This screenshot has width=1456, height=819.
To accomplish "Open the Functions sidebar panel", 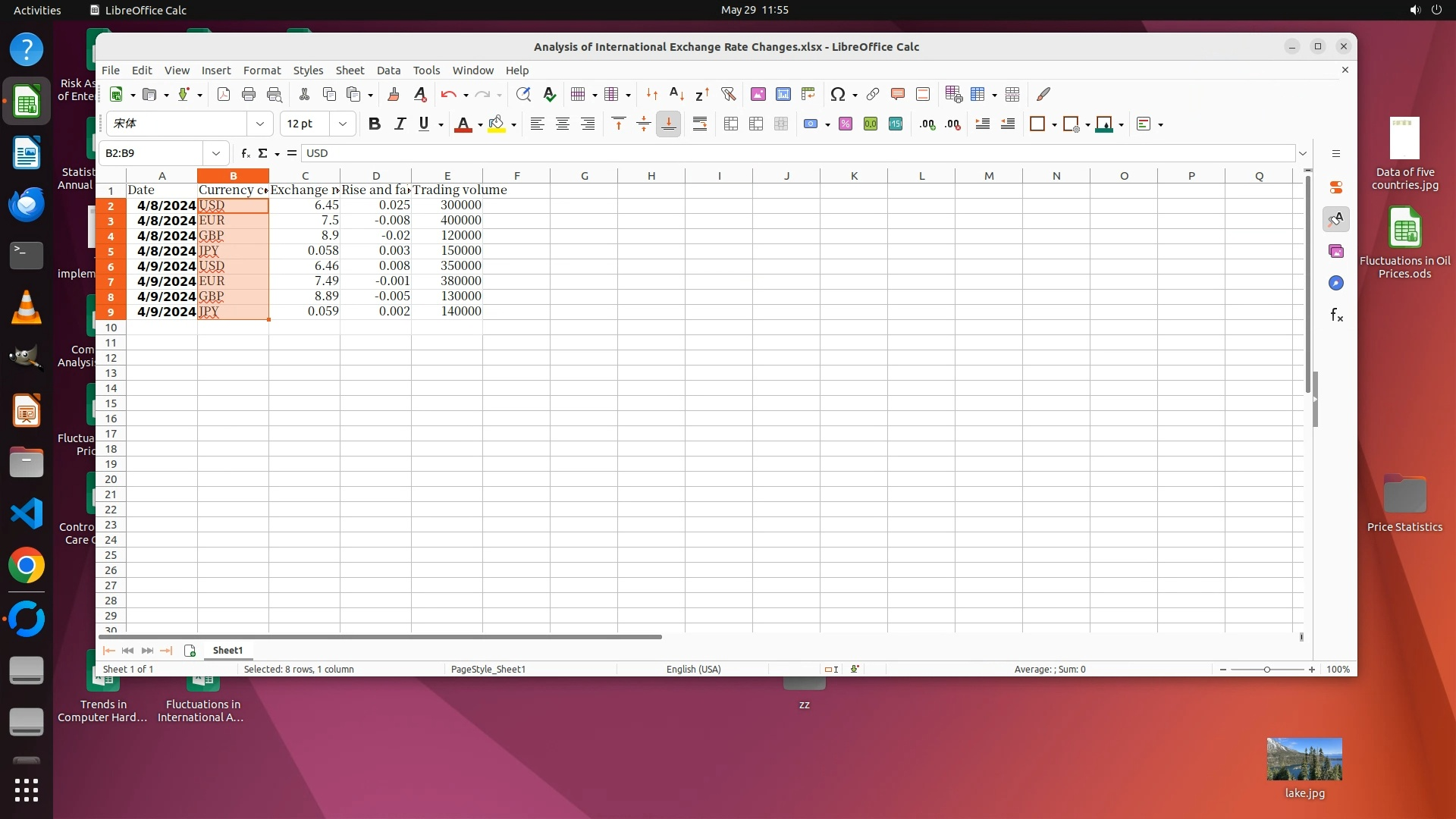I will point(1336,315).
